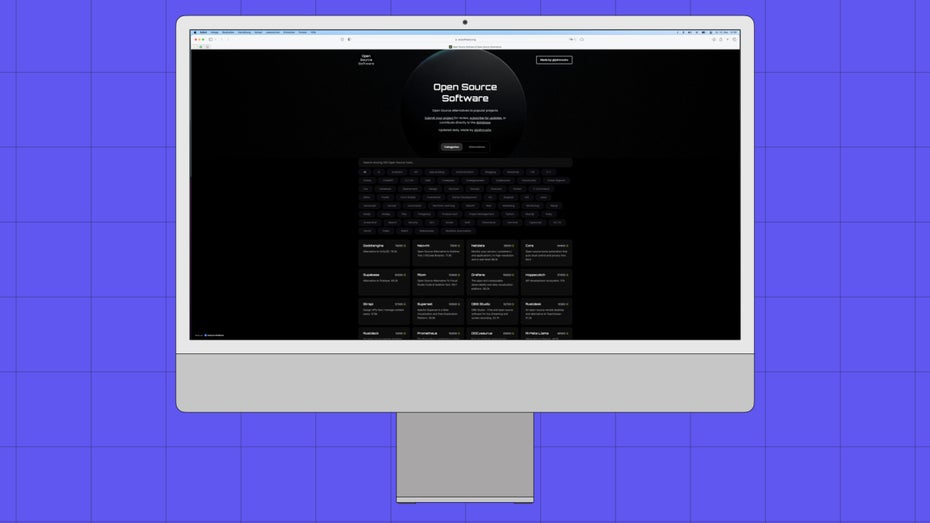Switch to the Alternatives view

point(477,147)
